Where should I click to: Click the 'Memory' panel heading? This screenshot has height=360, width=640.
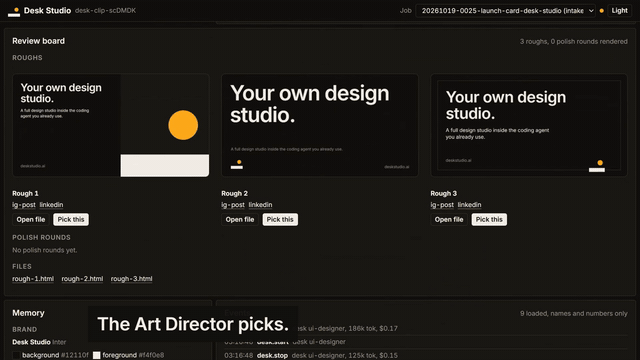click(x=28, y=313)
